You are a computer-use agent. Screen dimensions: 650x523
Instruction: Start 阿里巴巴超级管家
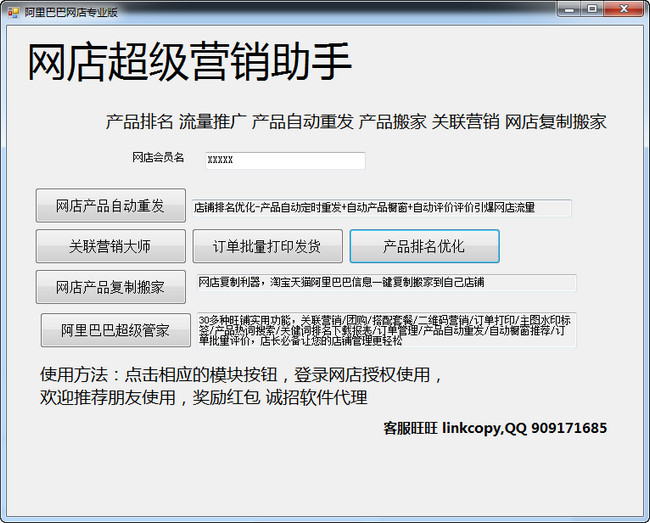tap(115, 330)
